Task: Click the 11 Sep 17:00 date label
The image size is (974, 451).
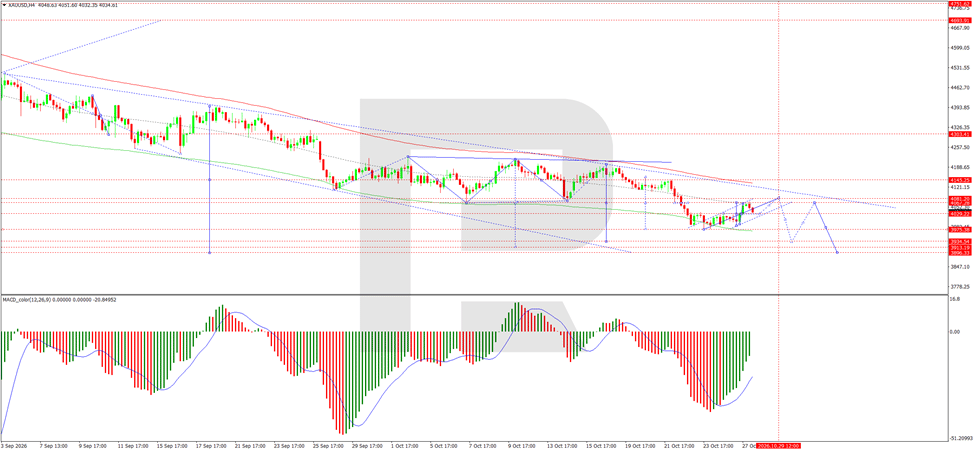Action: [132, 446]
